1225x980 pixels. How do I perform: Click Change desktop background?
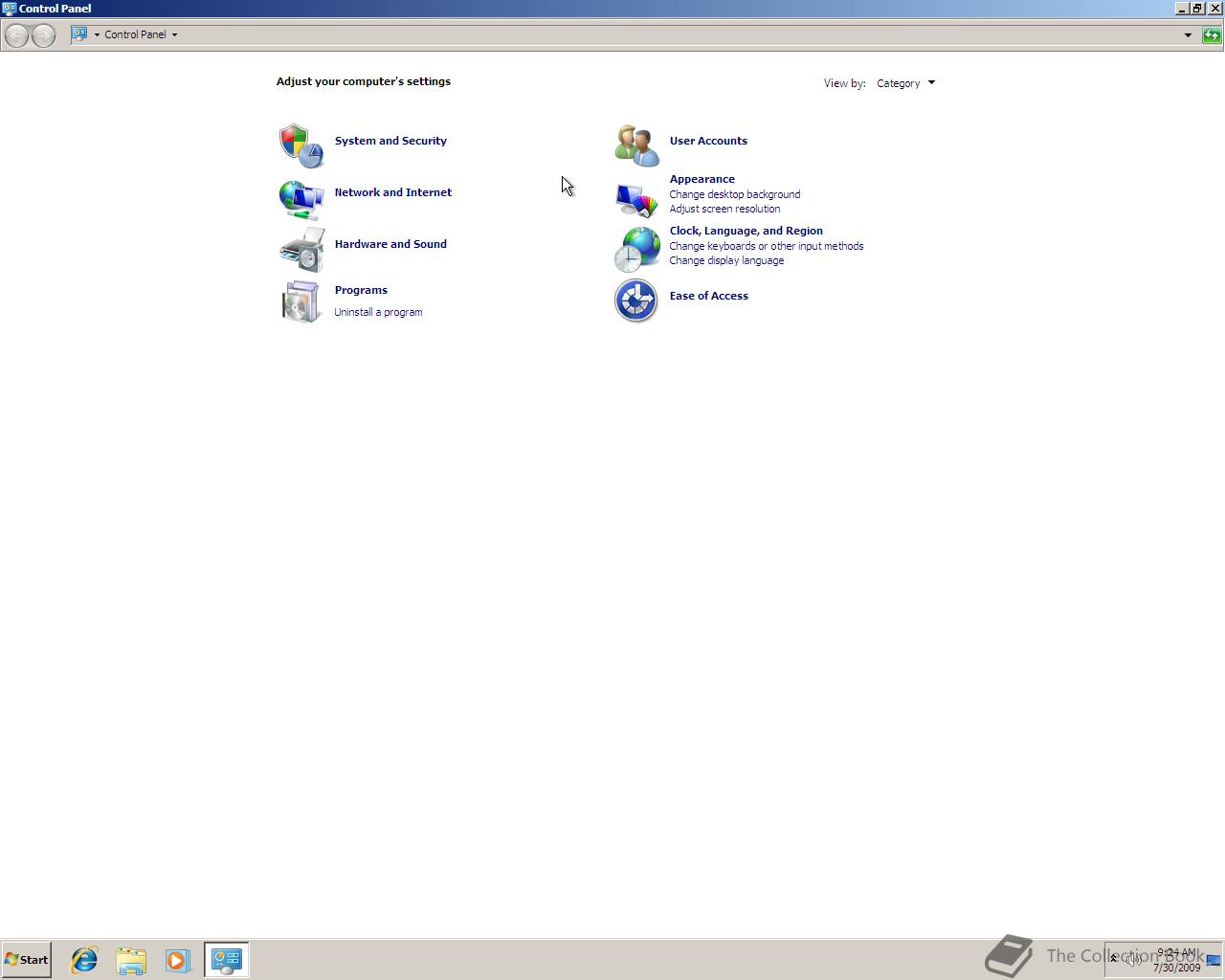point(734,194)
